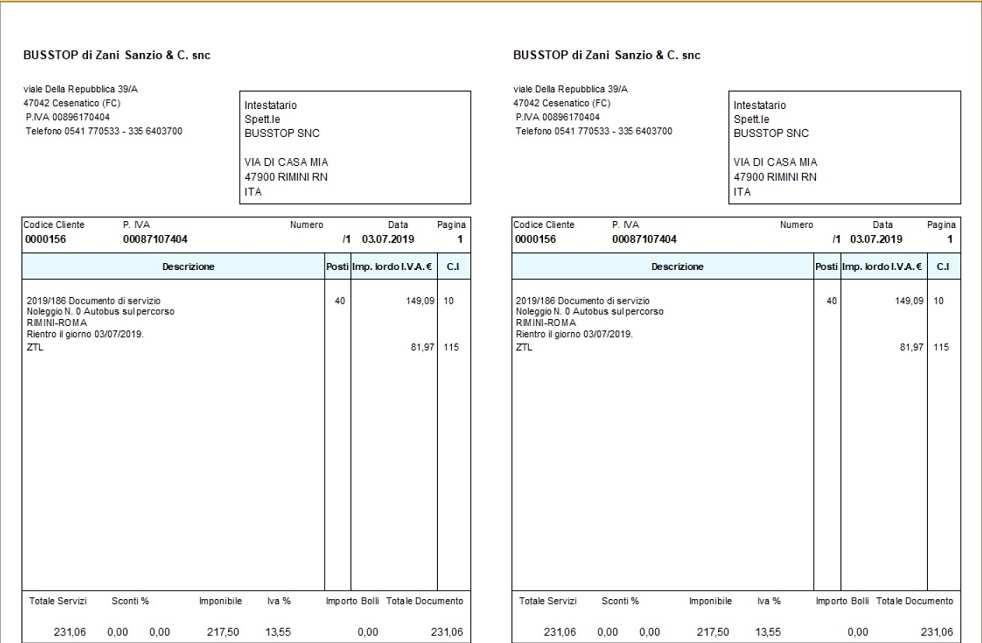The width and height of the screenshot is (982, 643).
Task: Click 'Descrizione' column header in right copy
Action: point(677,267)
